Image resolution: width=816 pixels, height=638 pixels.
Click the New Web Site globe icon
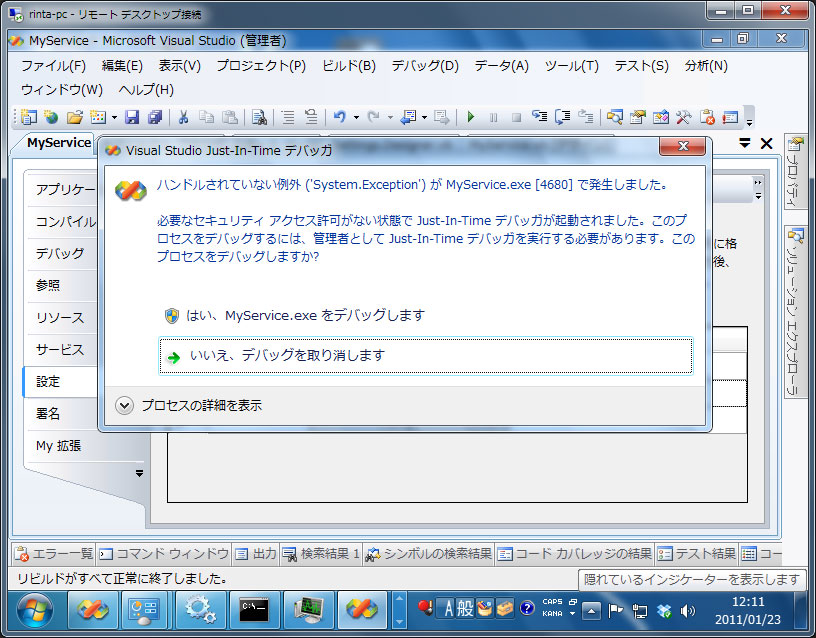coord(51,117)
